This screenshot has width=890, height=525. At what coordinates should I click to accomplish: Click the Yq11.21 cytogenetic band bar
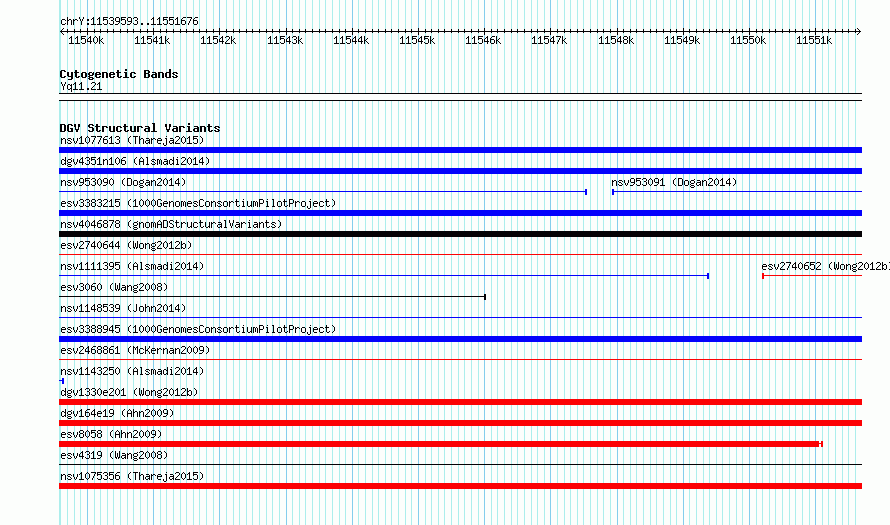pyautogui.click(x=460, y=97)
